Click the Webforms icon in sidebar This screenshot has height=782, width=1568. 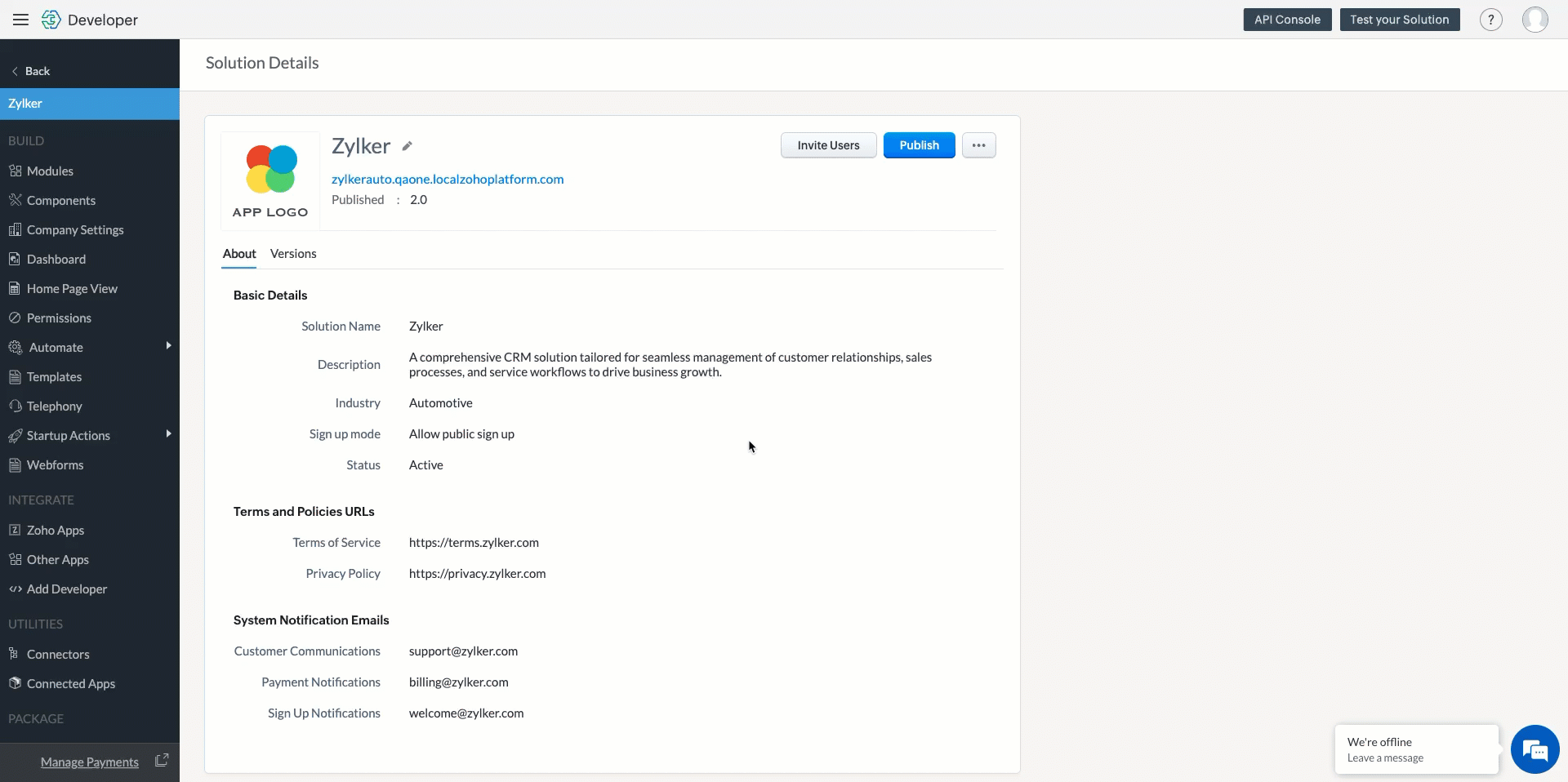(15, 464)
